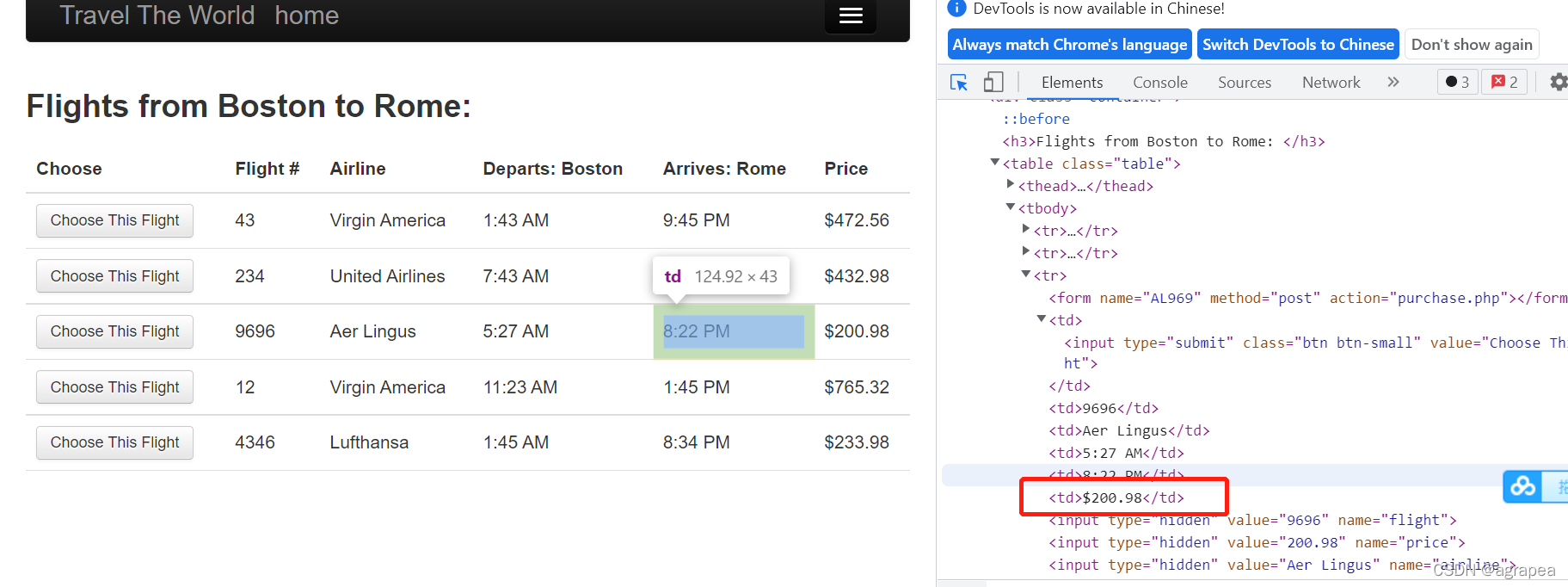This screenshot has height=587, width=1568.
Task: Choose flight 4346 Lufthansa
Action: coord(114,442)
